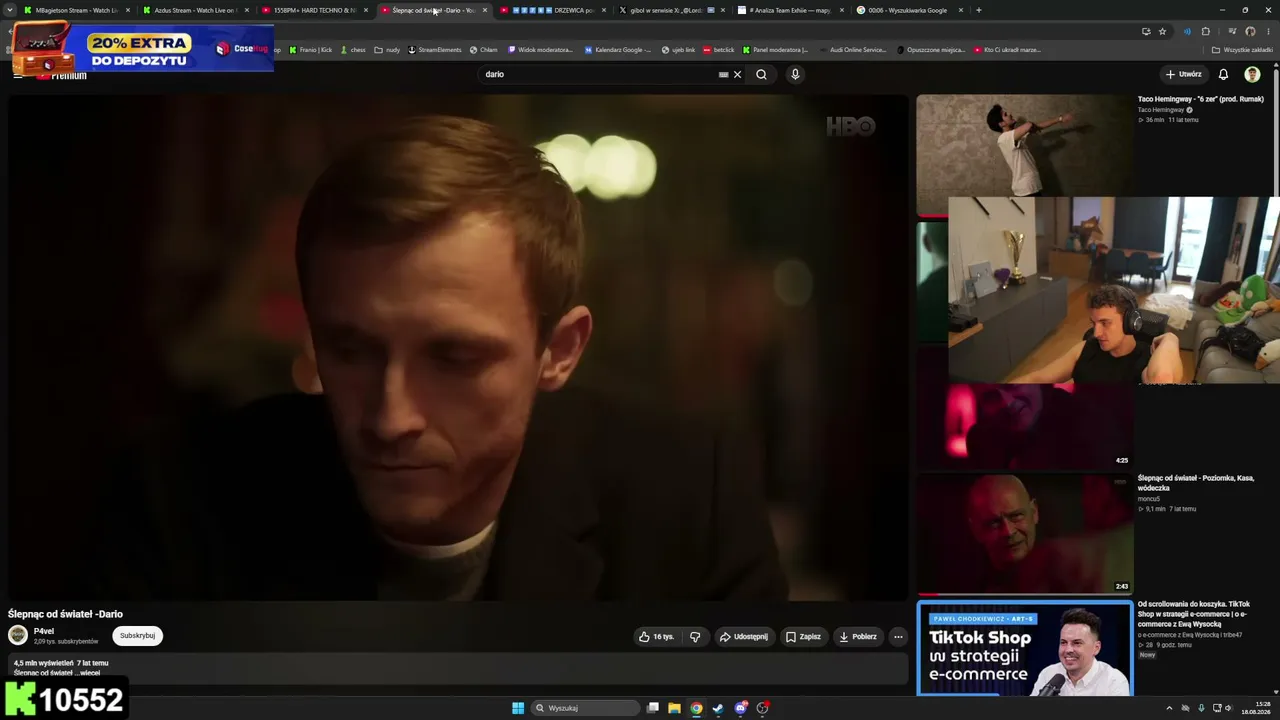Image resolution: width=1280 pixels, height=720 pixels.
Task: Click the last red icon on the taskbar
Action: [x=762, y=708]
